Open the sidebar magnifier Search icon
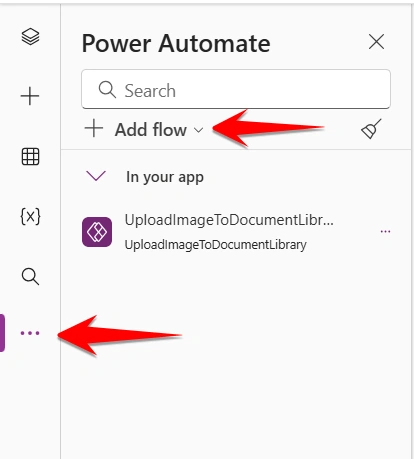Screen dimensions: 414x459 30,276
